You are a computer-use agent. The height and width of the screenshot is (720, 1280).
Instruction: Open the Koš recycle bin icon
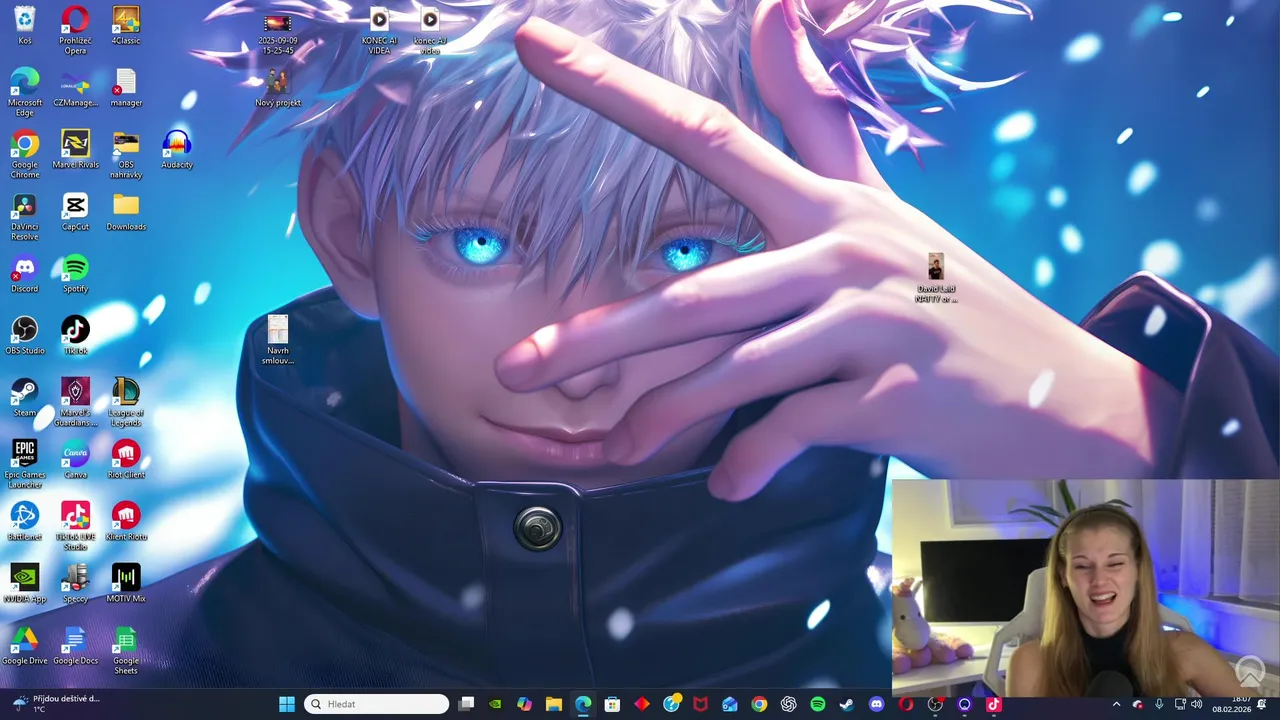[x=25, y=26]
